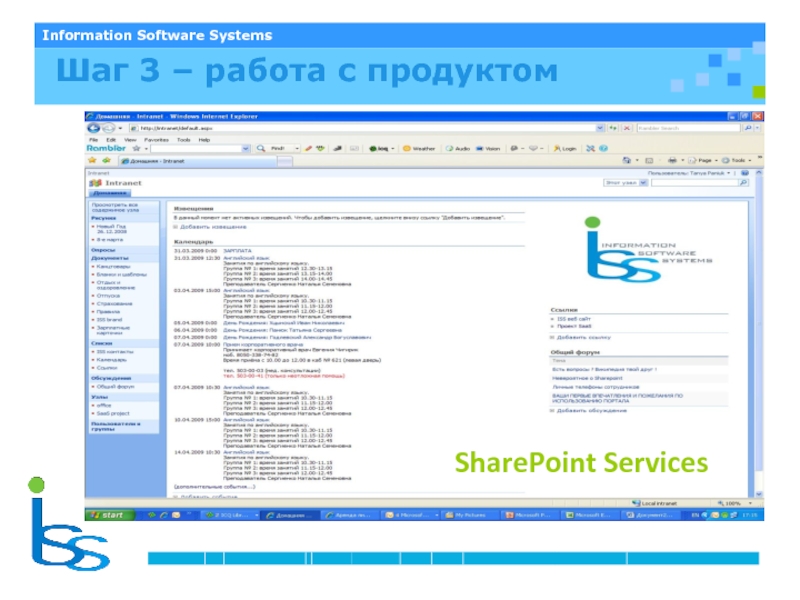This screenshot has width=800, height=600.
Task: Click the search magnifier icon beside Rambler Search box
Action: [748, 128]
